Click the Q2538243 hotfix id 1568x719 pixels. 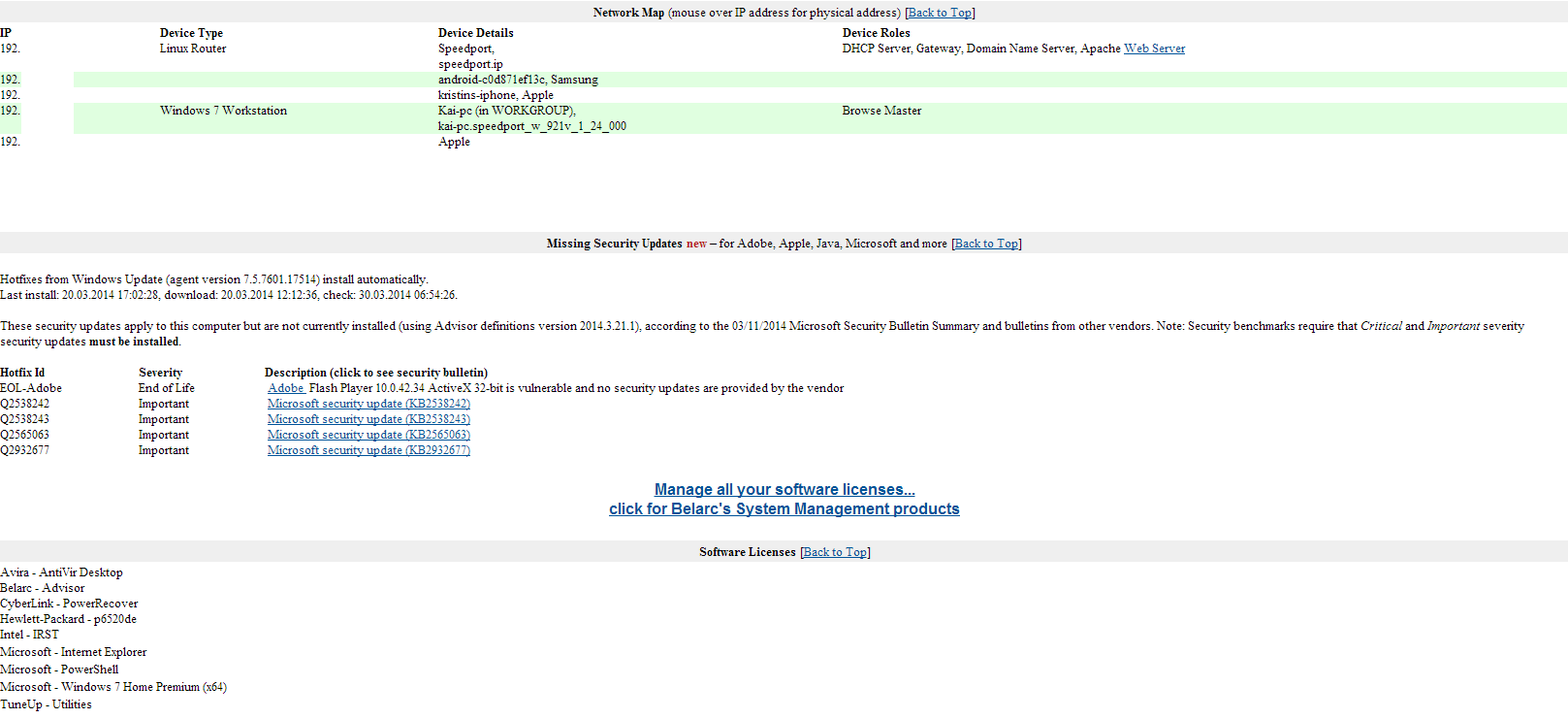(24, 419)
